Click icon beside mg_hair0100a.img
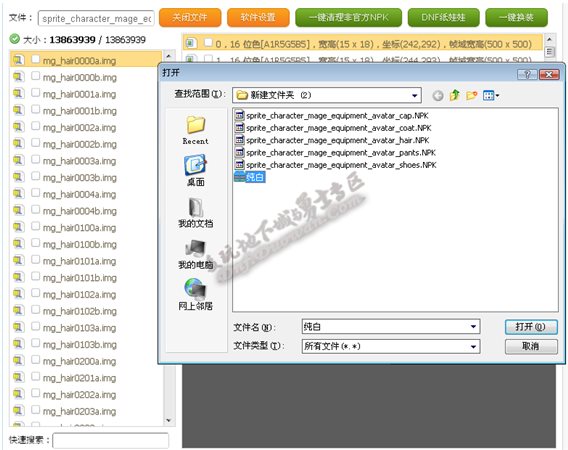568x450 pixels. coord(18,227)
